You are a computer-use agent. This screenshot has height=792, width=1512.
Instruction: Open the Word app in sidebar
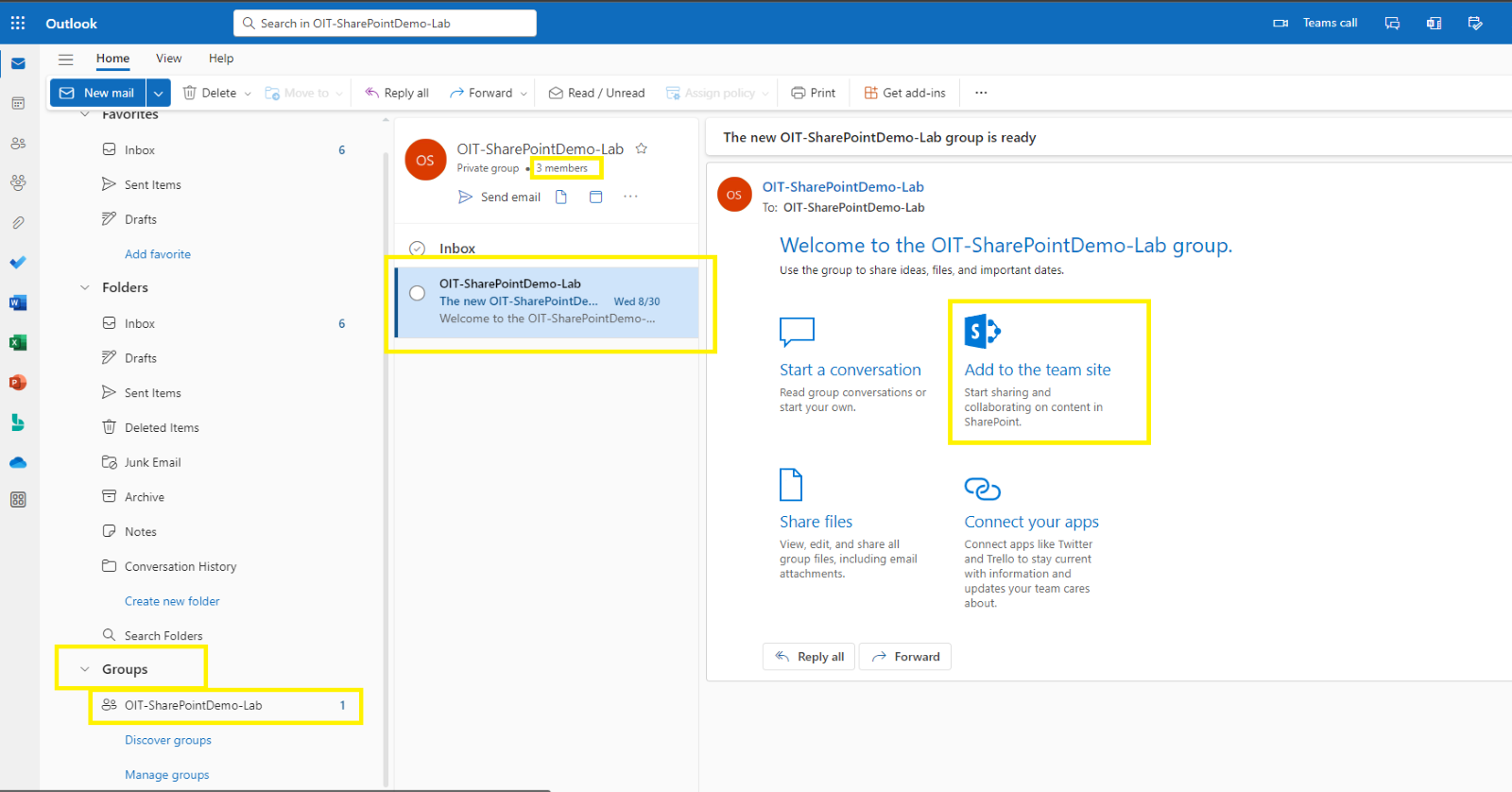[18, 302]
